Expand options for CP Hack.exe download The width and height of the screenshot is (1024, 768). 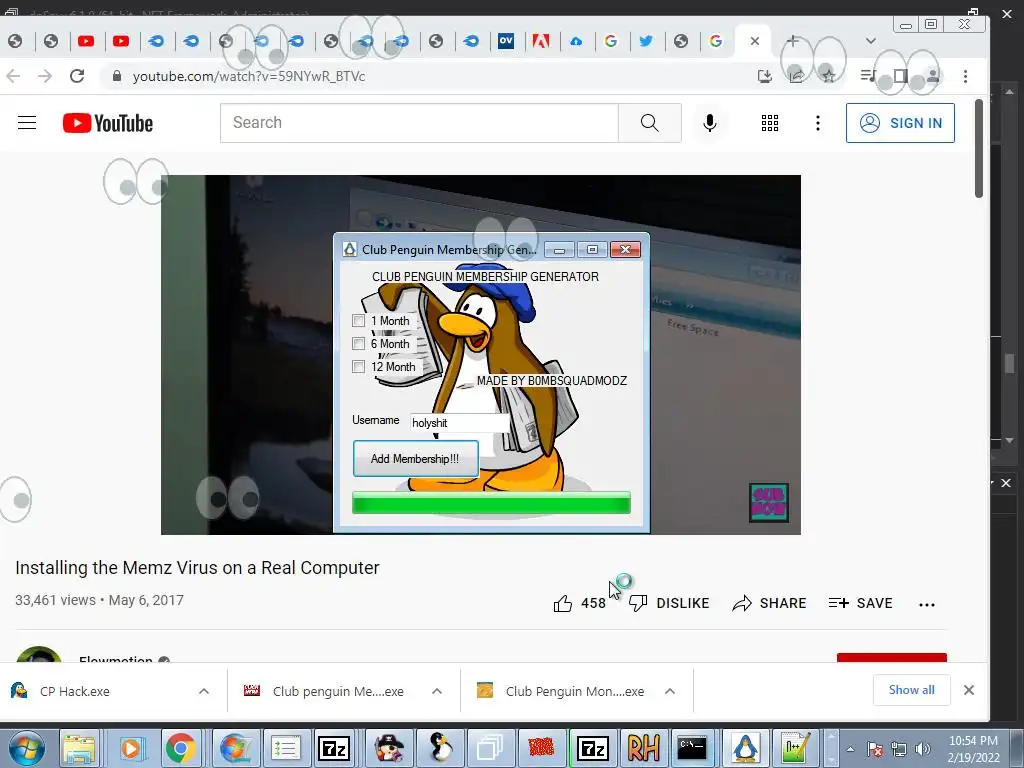204,691
